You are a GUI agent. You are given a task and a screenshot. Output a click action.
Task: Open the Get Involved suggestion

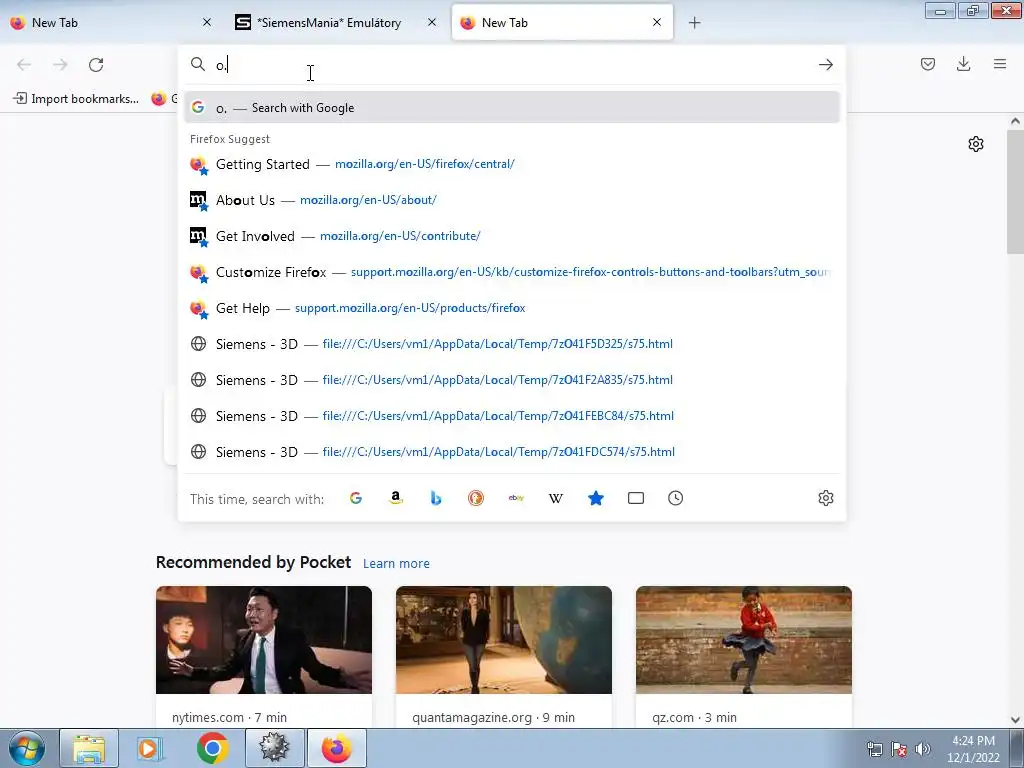click(x=511, y=236)
